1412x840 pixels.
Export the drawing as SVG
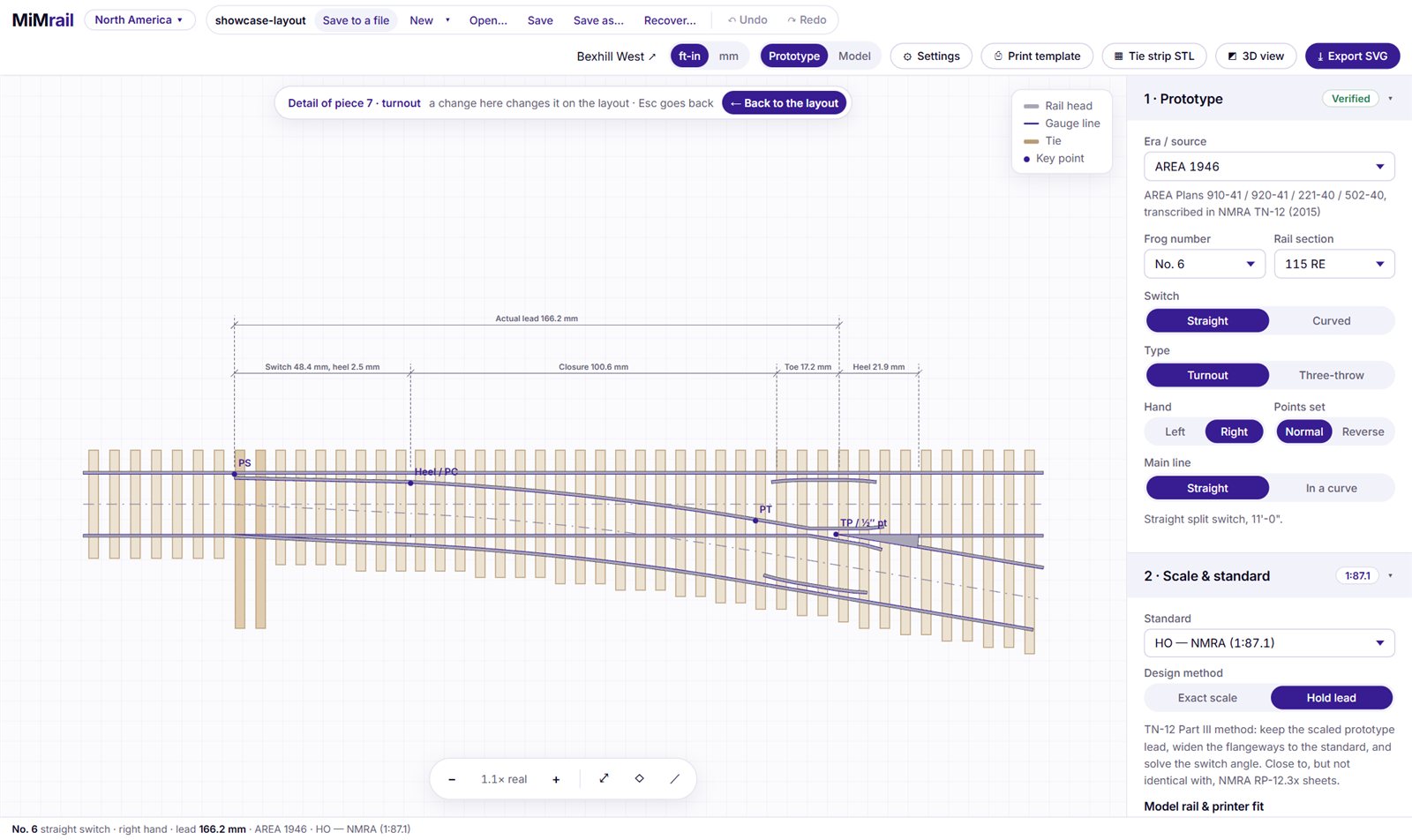point(1352,56)
